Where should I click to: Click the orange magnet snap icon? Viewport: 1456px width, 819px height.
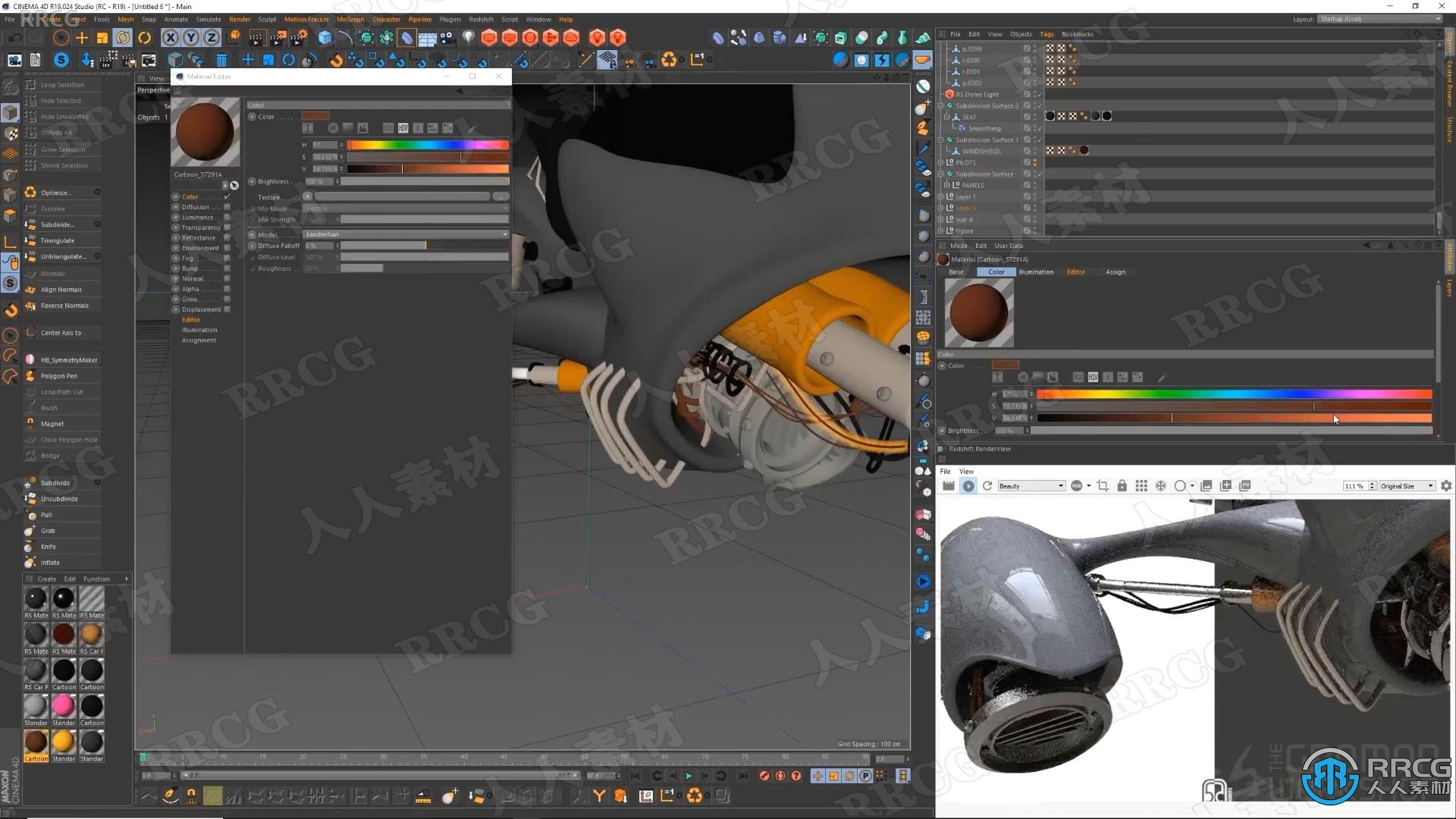click(336, 60)
